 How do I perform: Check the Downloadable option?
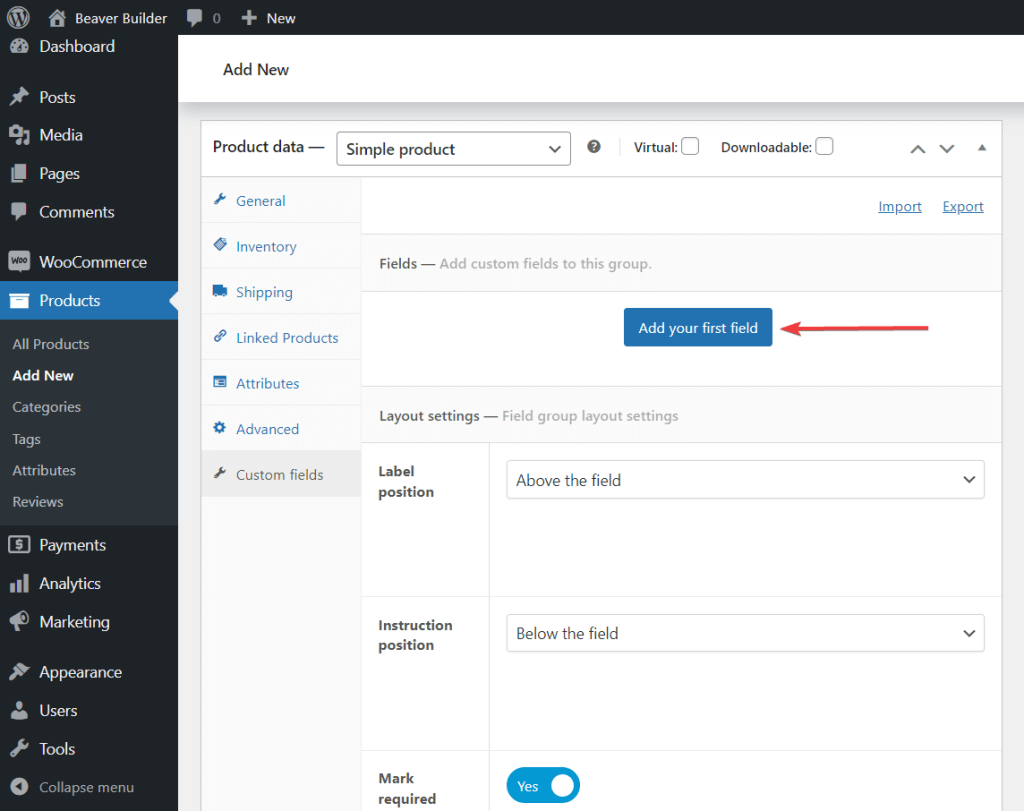click(824, 145)
